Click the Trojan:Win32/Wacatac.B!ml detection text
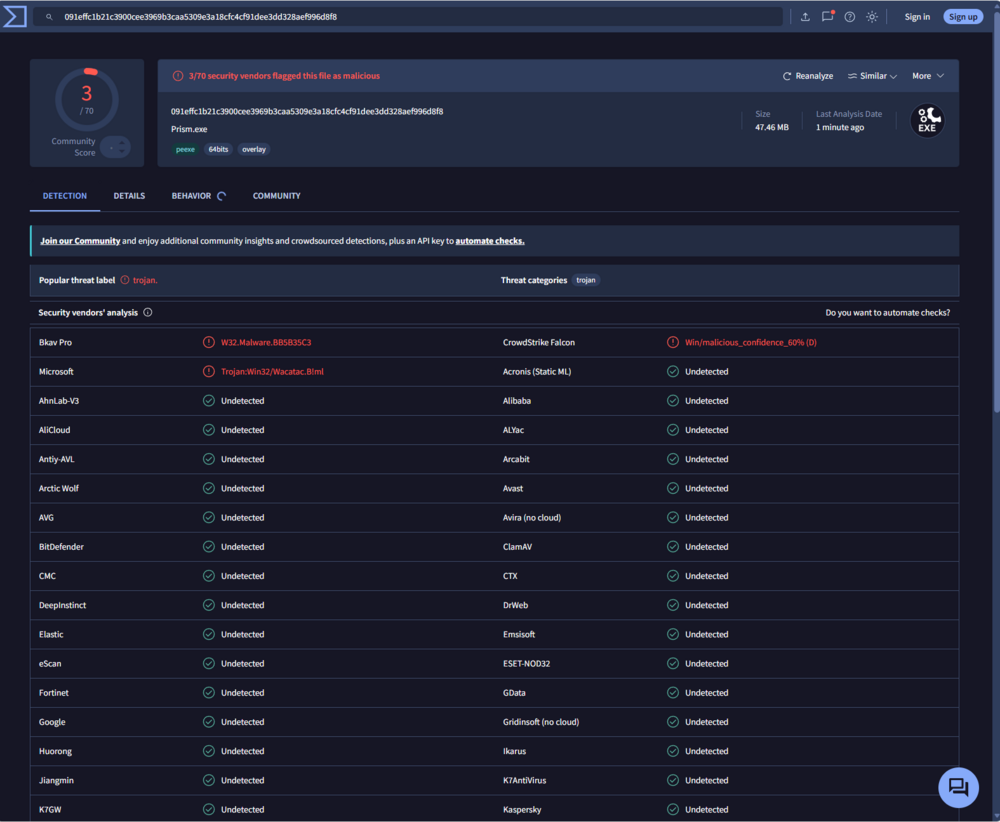Screen dimensions: 1000x822 pyautogui.click(x=272, y=372)
